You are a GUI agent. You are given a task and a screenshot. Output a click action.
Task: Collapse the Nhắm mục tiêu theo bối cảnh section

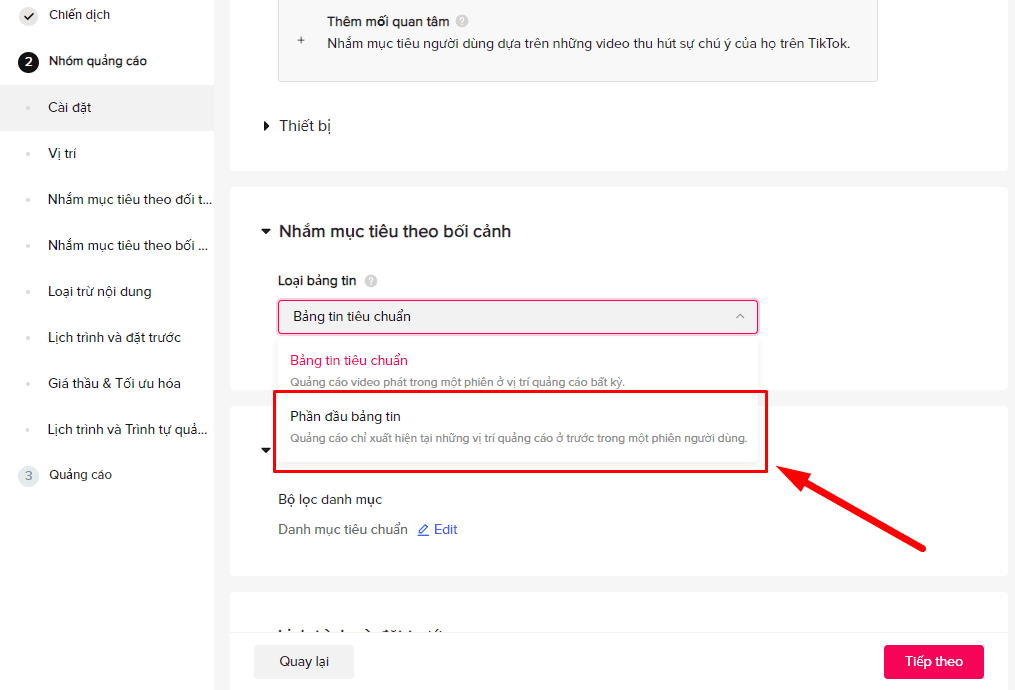pyautogui.click(x=266, y=232)
